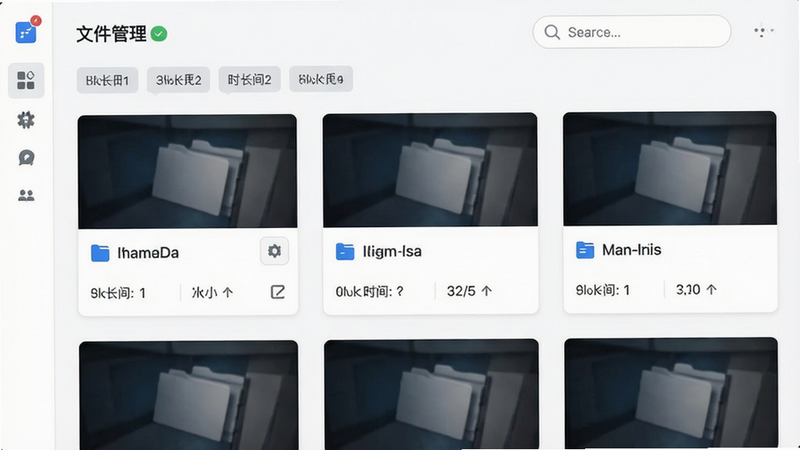Click the search magnifier icon
The height and width of the screenshot is (450, 800).
click(552, 32)
